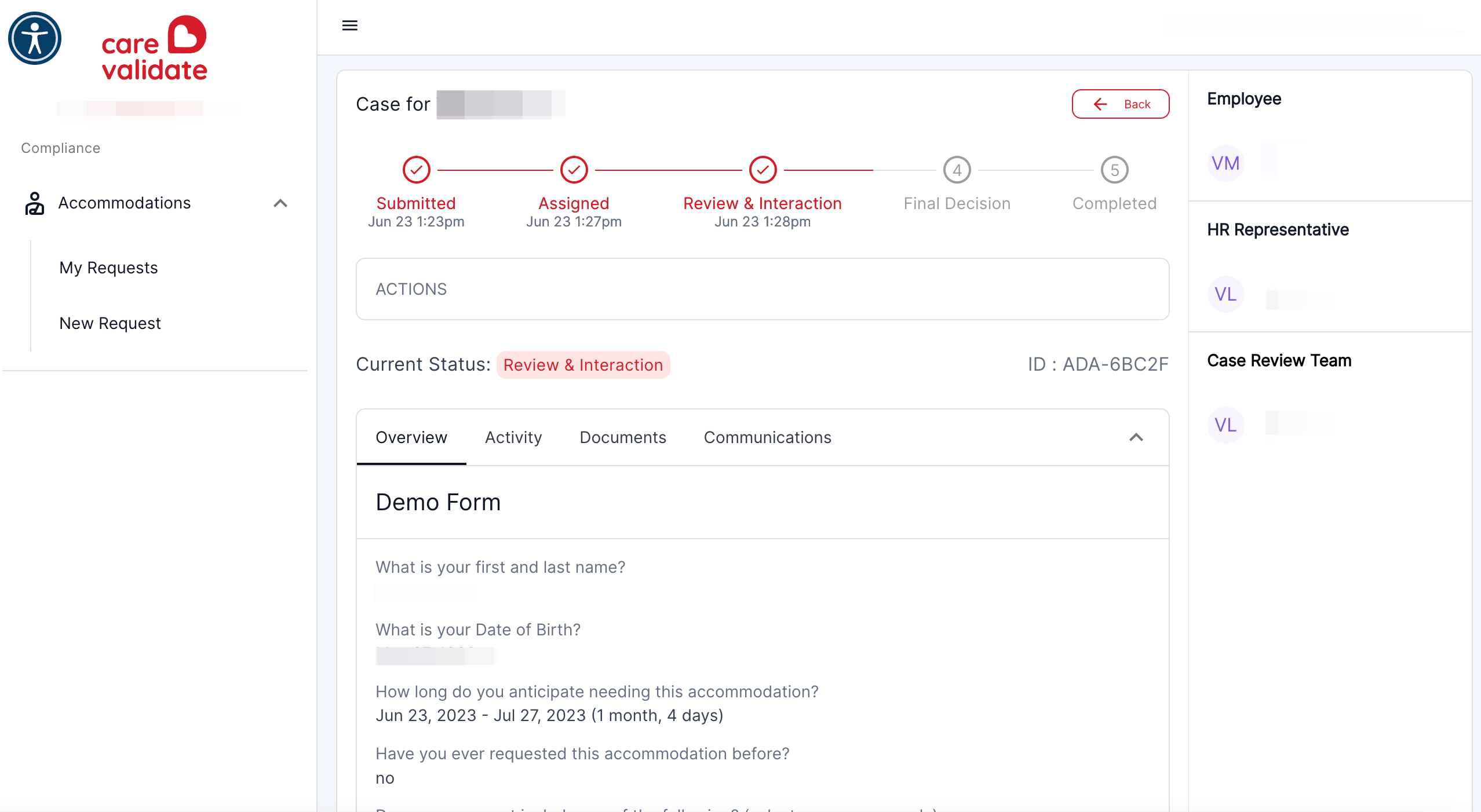Click the Care Validate logo
This screenshot has height=812, width=1481.
pos(154,49)
